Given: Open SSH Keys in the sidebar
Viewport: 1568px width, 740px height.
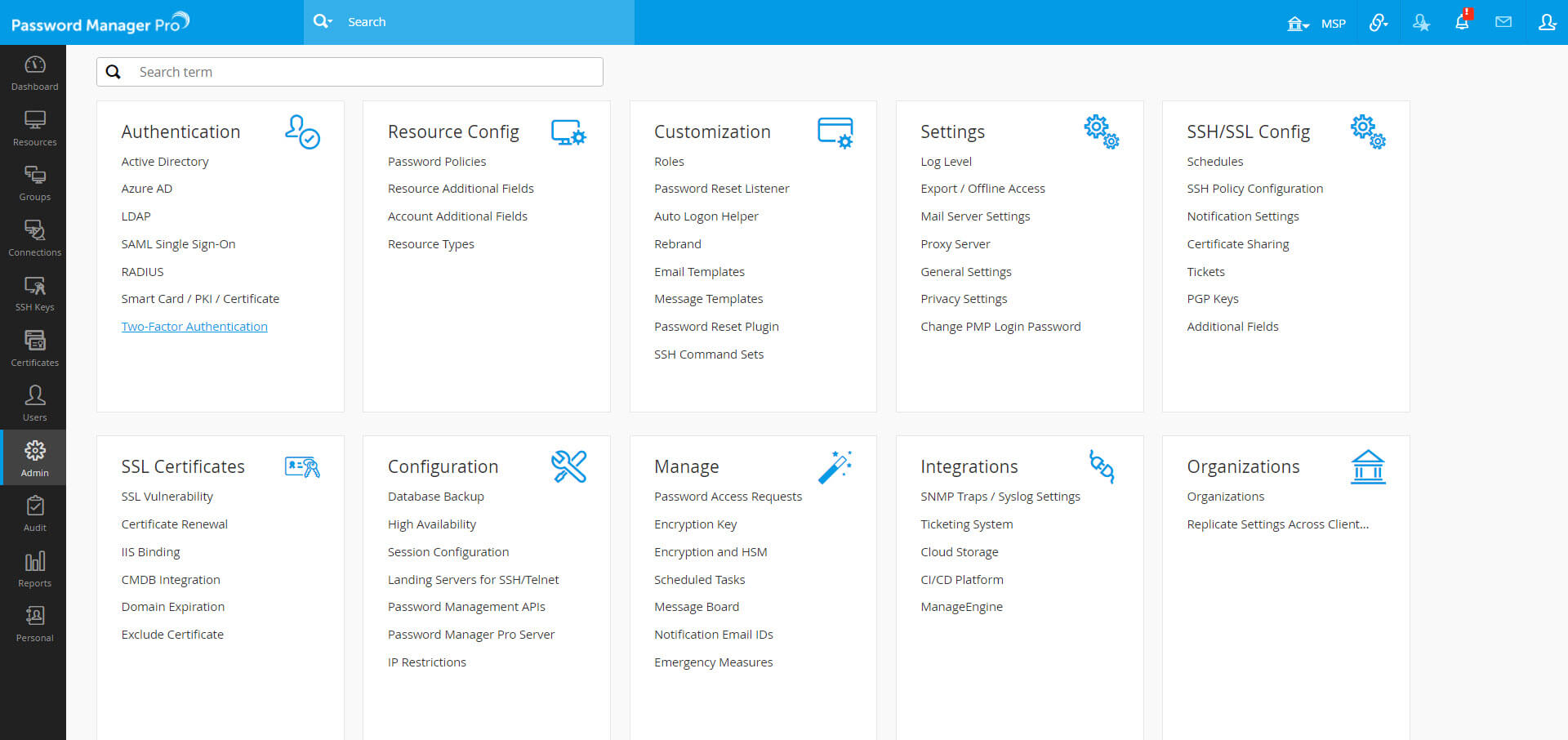Looking at the screenshot, I should (34, 293).
